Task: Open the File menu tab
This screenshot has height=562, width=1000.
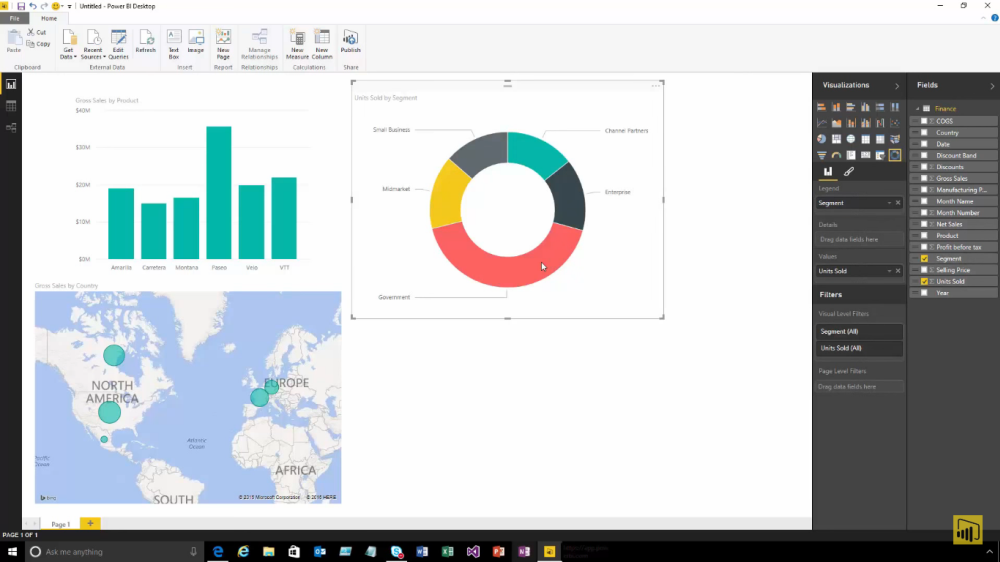Action: pyautogui.click(x=15, y=18)
